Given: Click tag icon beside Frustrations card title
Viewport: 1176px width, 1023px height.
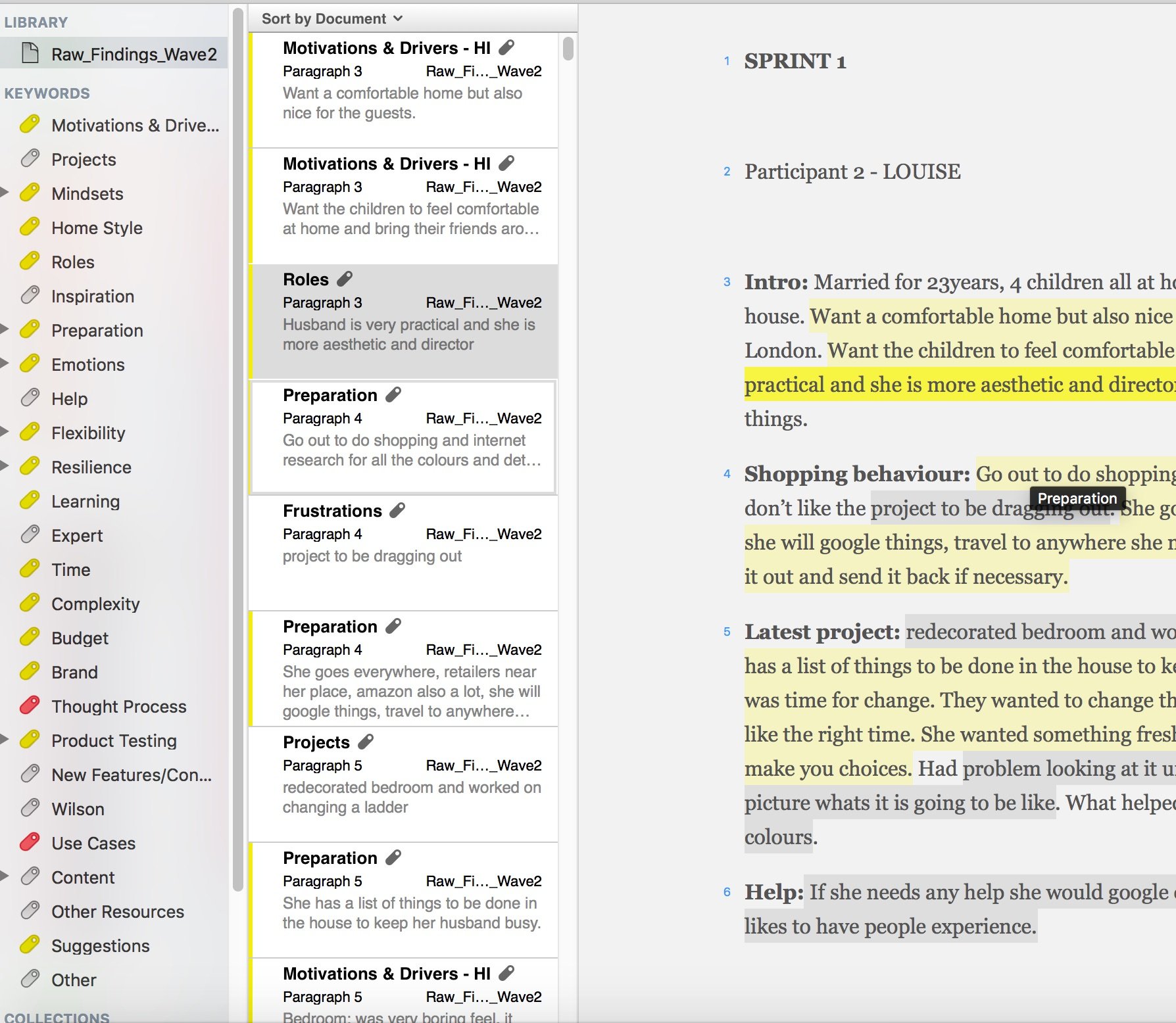Looking at the screenshot, I should pyautogui.click(x=397, y=510).
